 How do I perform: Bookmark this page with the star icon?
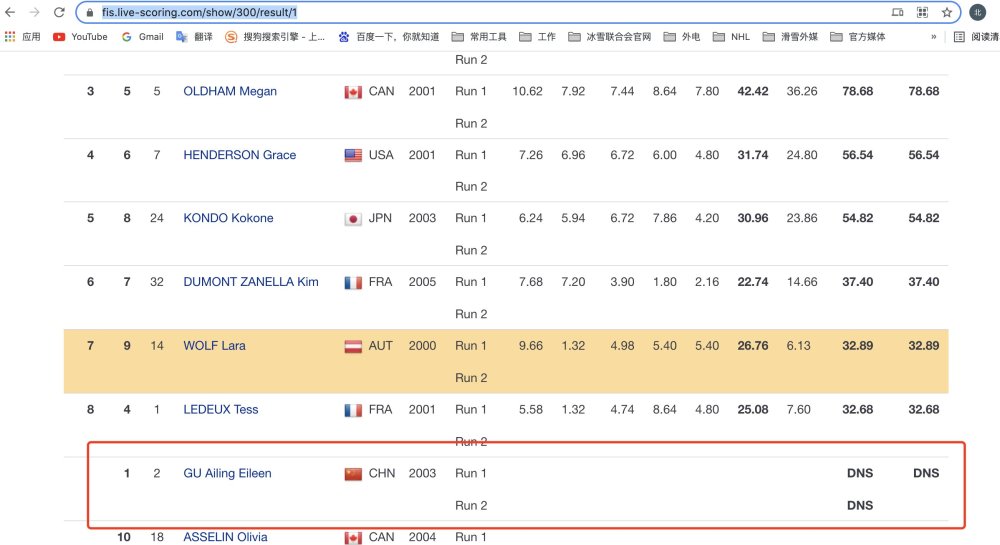pos(946,12)
